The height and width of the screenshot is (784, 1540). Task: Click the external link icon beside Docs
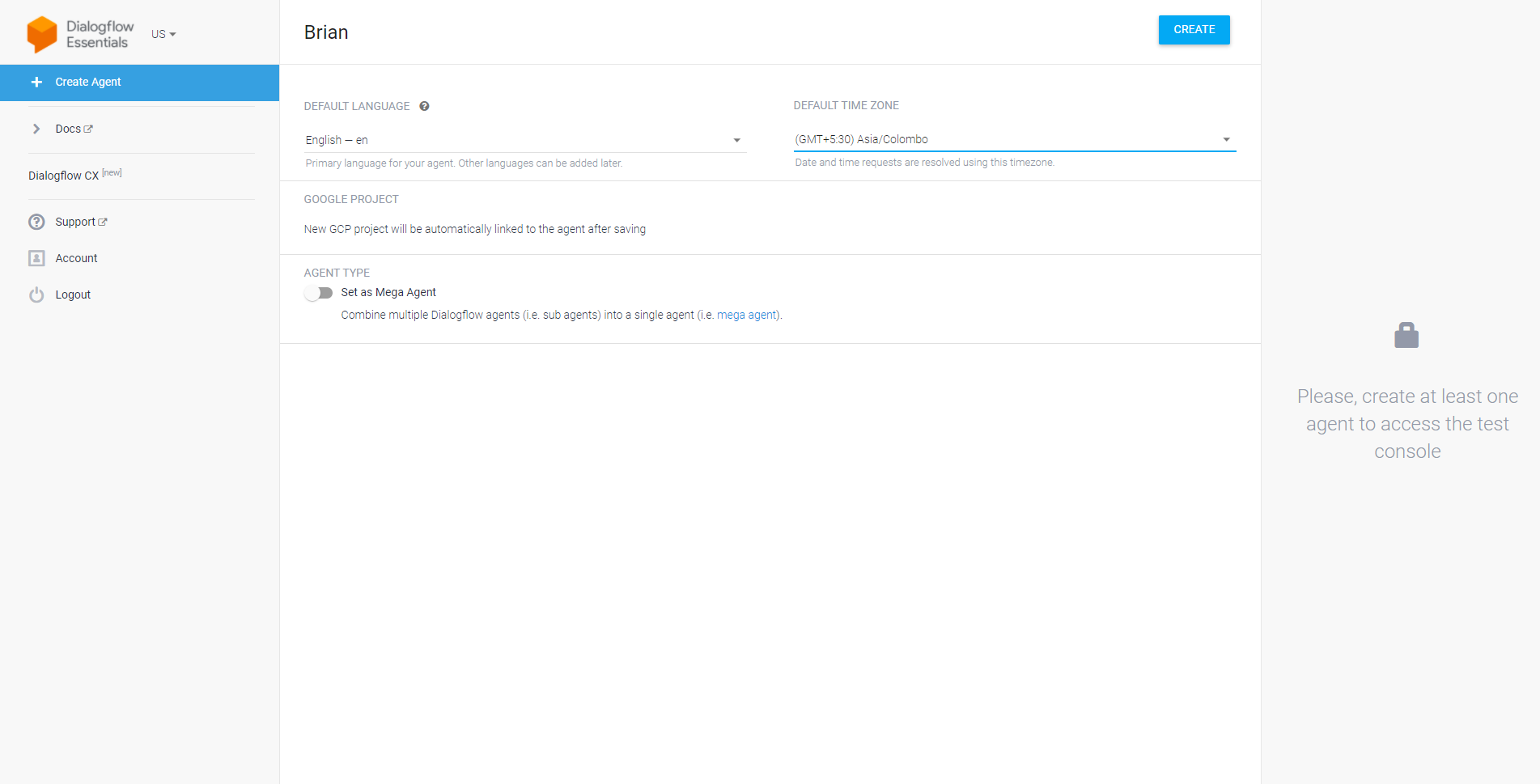point(88,129)
